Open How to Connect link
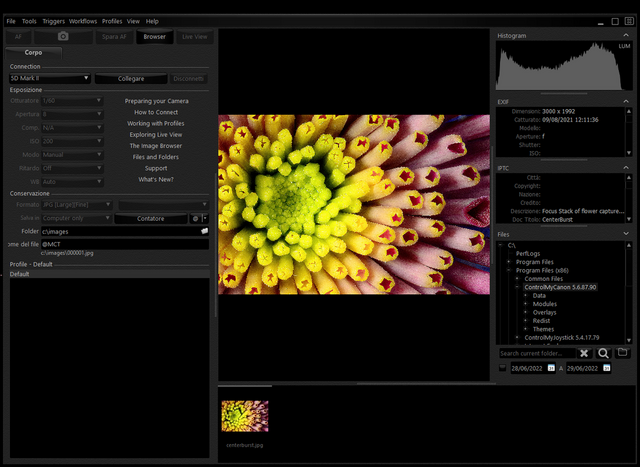Image resolution: width=640 pixels, height=467 pixels. pyautogui.click(x=156, y=112)
